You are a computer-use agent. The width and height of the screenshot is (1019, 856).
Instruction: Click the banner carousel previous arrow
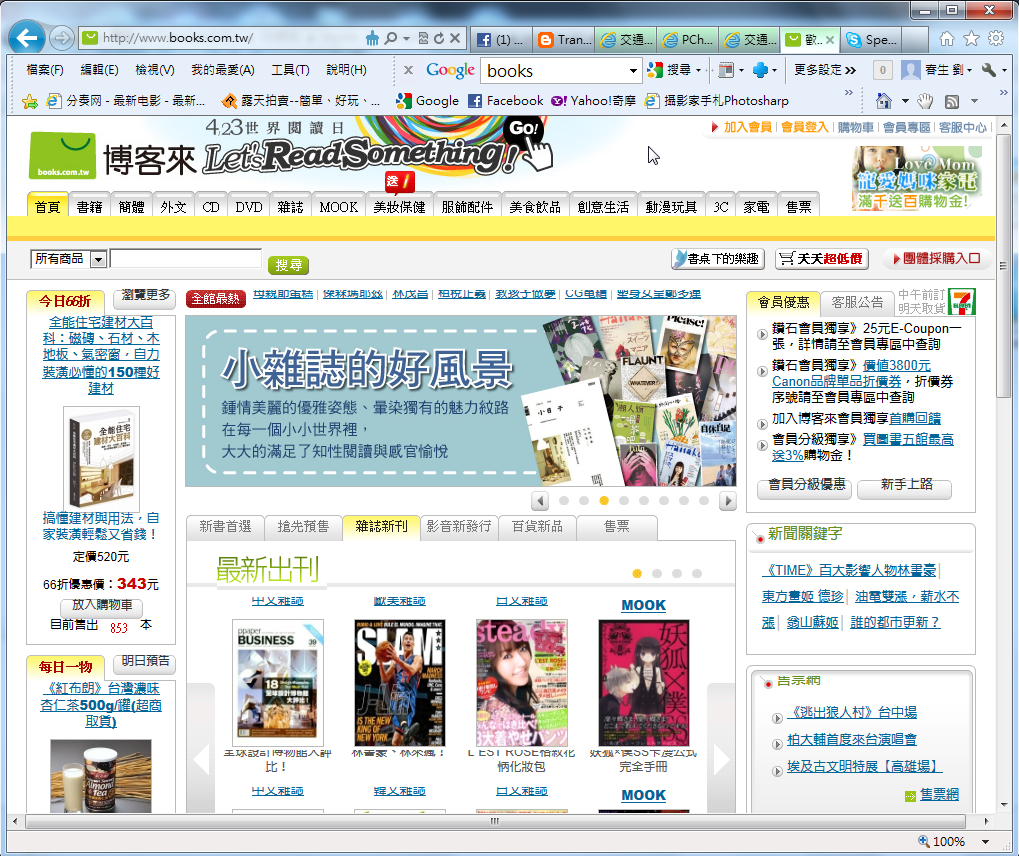(539, 501)
